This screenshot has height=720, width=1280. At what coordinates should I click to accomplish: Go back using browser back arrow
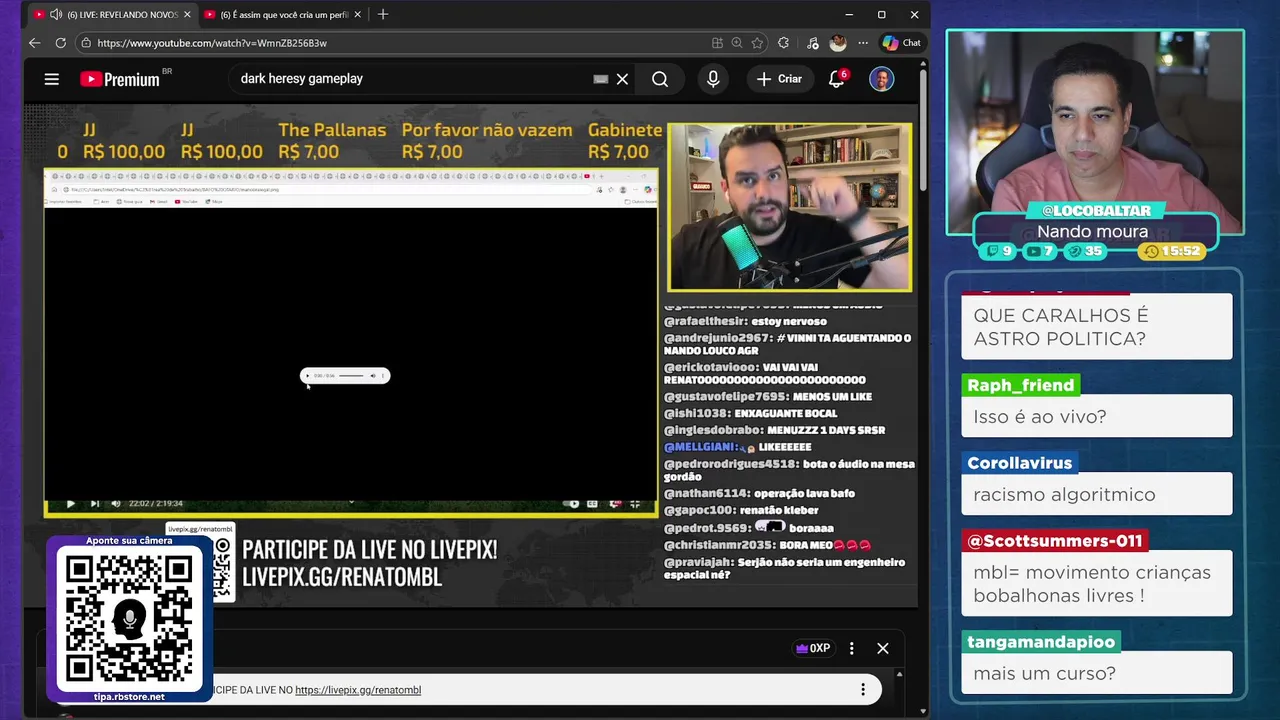point(35,43)
